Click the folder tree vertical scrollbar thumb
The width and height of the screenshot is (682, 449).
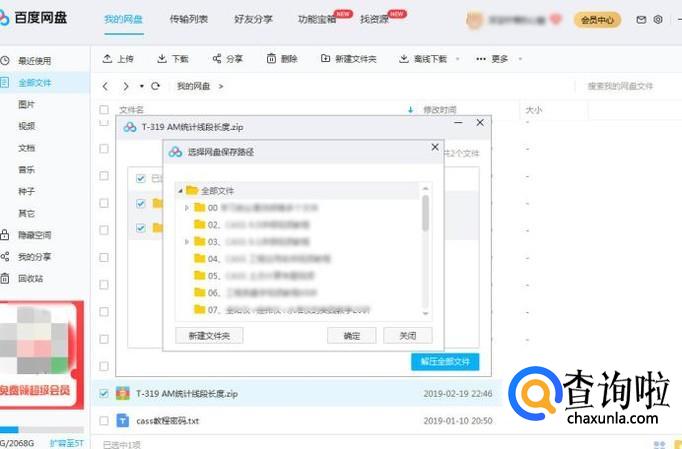(425, 213)
